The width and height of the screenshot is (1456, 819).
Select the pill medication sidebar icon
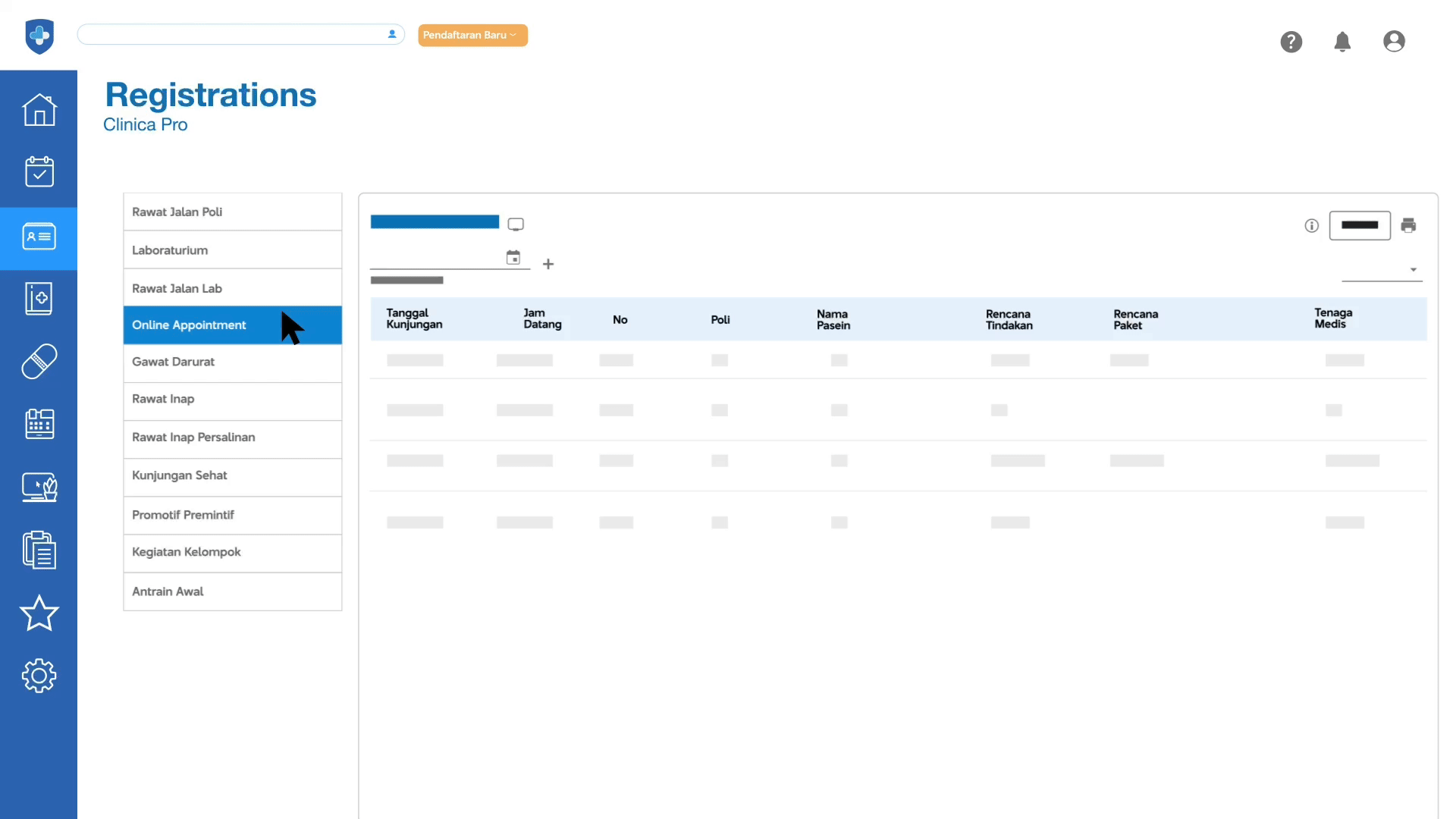click(39, 362)
